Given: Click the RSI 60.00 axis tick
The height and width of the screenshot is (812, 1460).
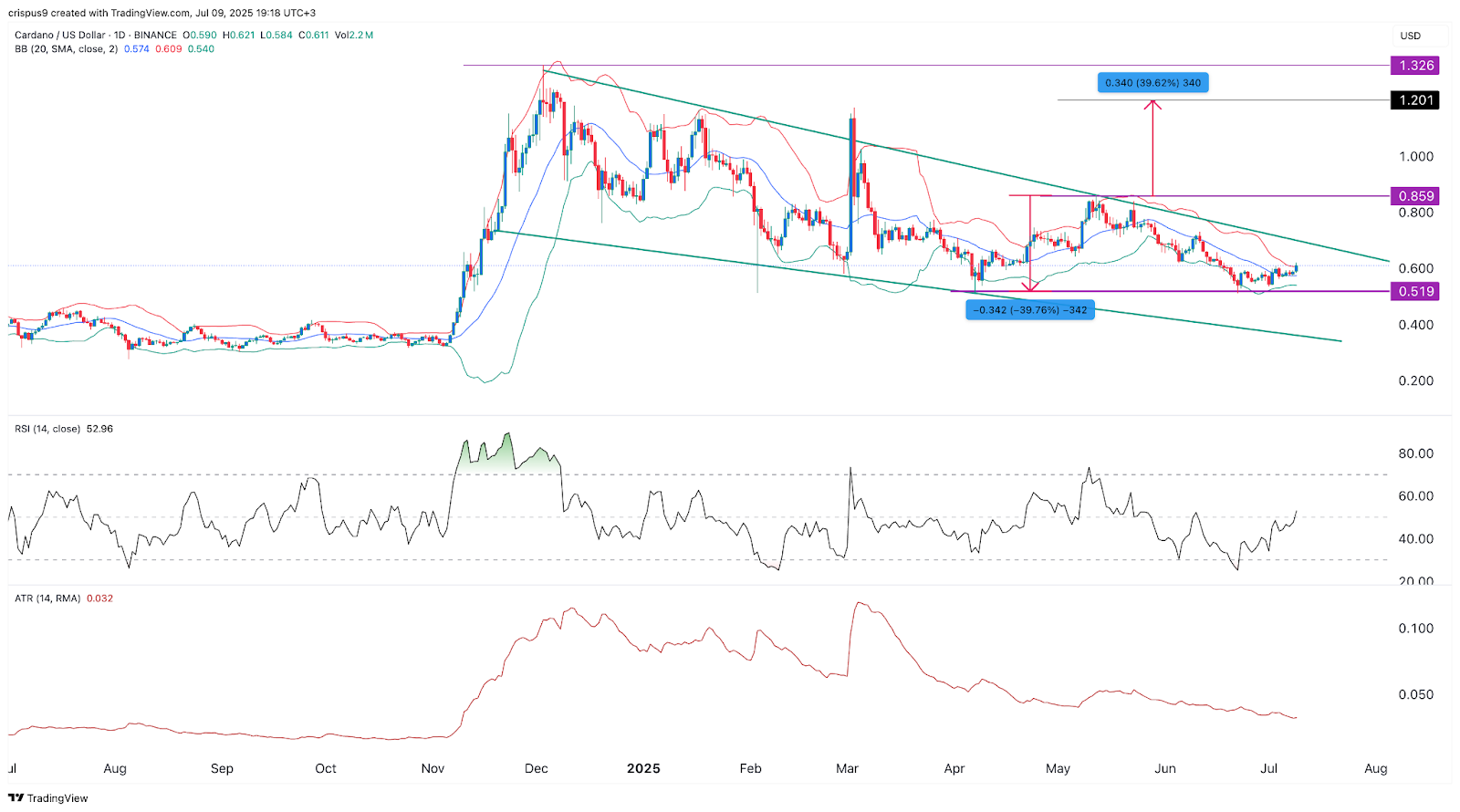Looking at the screenshot, I should 1416,496.
